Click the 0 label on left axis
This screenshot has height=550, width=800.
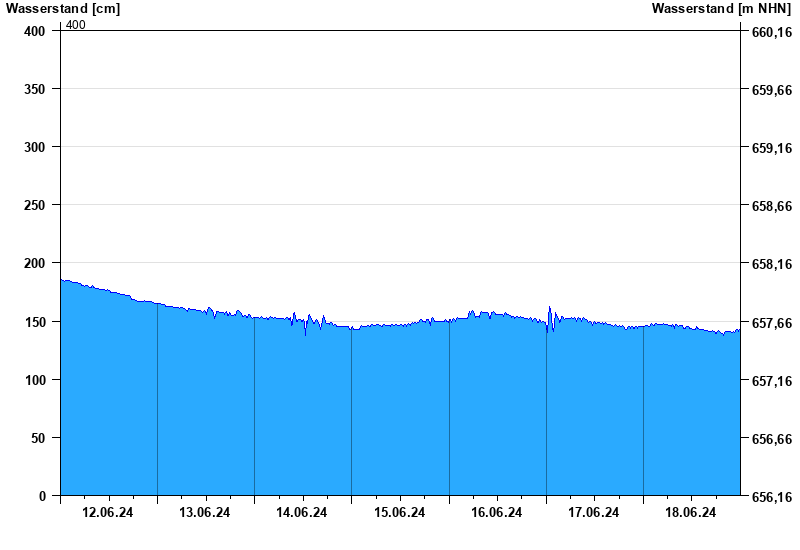click(43, 496)
